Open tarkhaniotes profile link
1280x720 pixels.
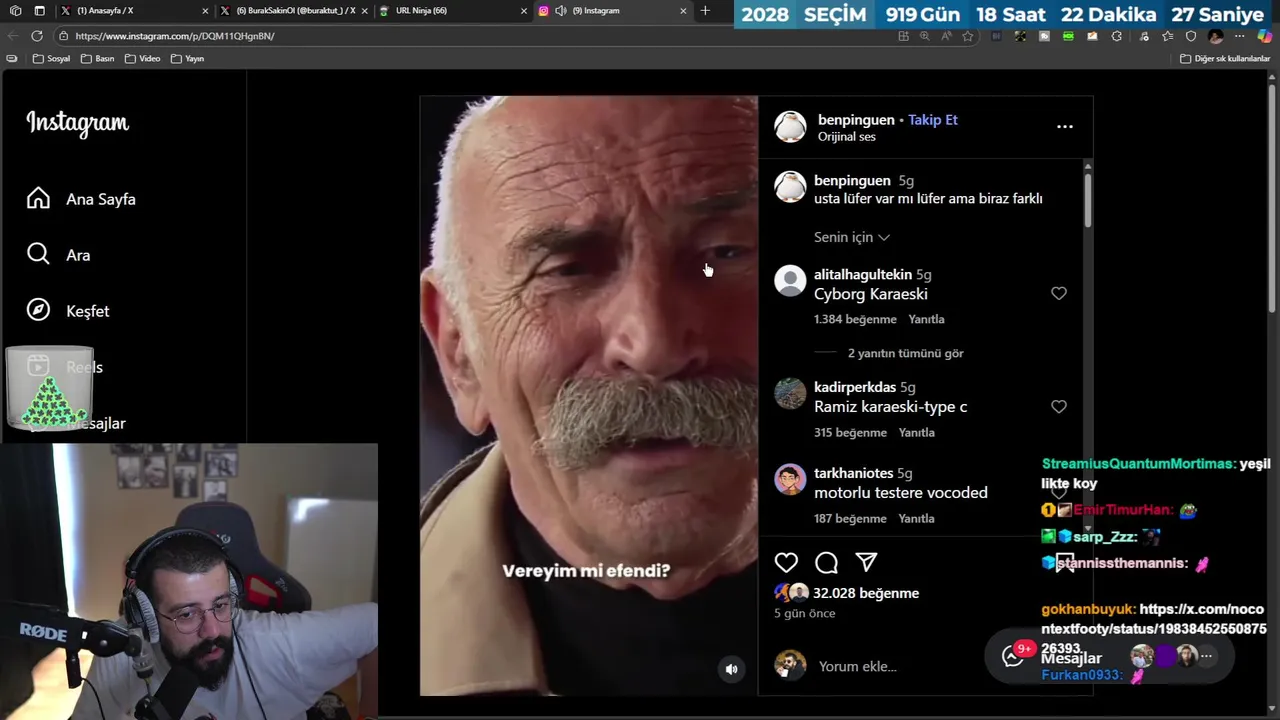(853, 473)
